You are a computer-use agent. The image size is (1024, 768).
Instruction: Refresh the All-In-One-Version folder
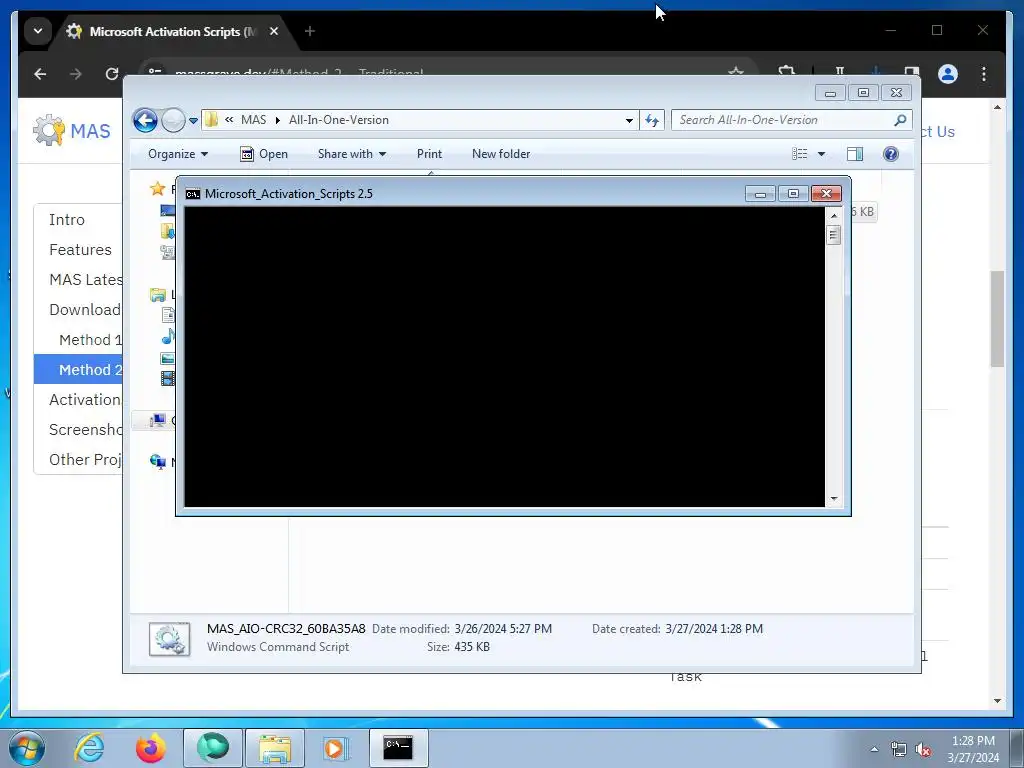point(652,120)
